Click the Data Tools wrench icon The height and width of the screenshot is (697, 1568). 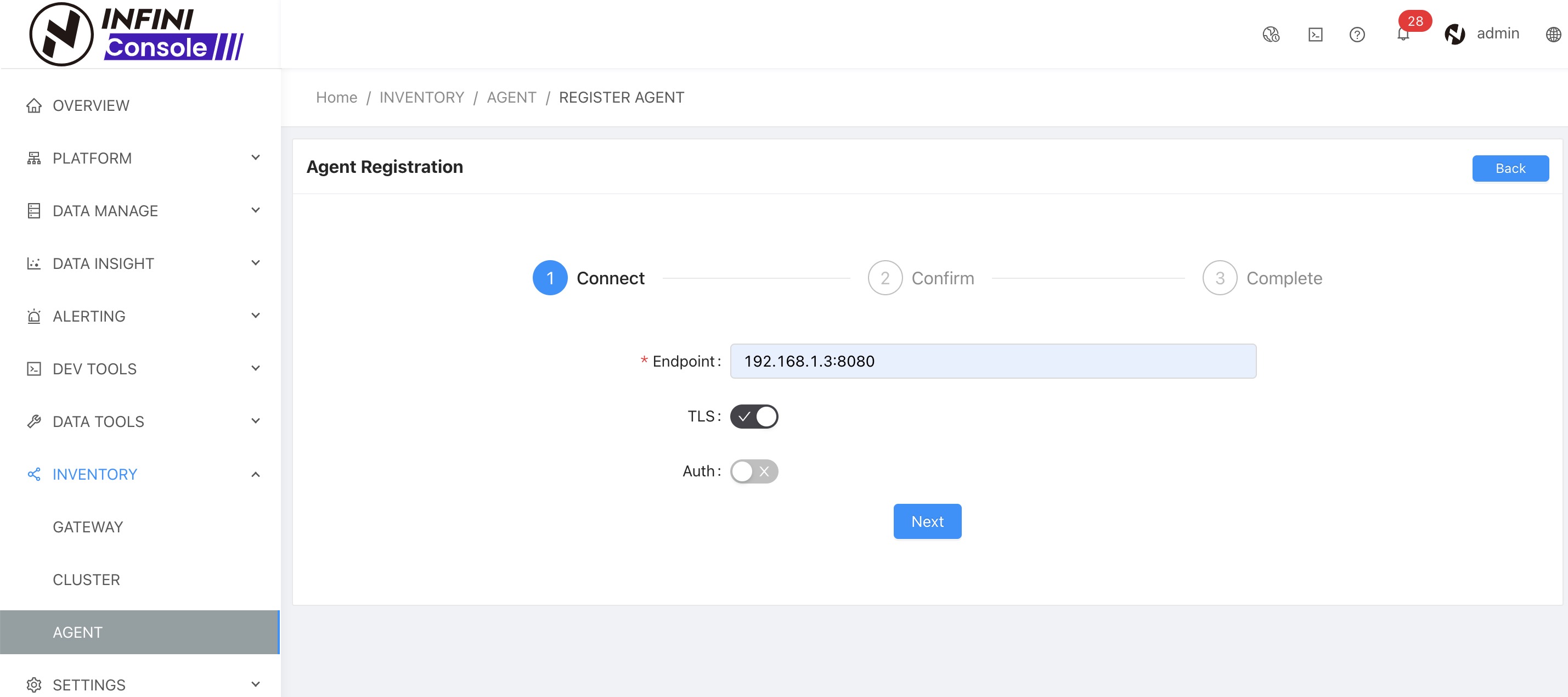point(34,421)
